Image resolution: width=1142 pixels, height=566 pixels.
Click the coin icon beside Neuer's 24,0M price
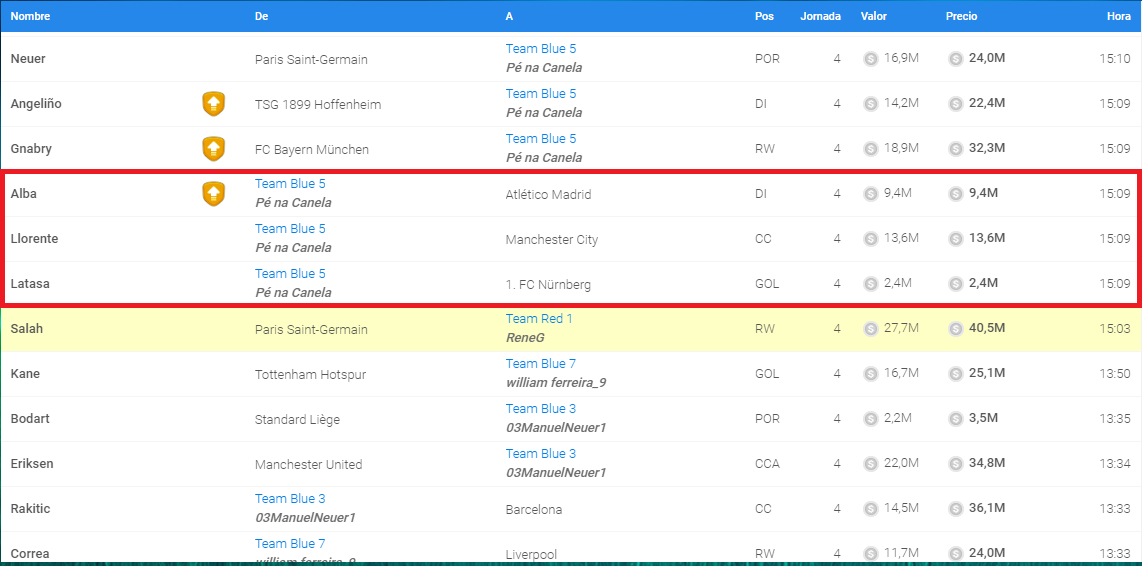click(956, 59)
